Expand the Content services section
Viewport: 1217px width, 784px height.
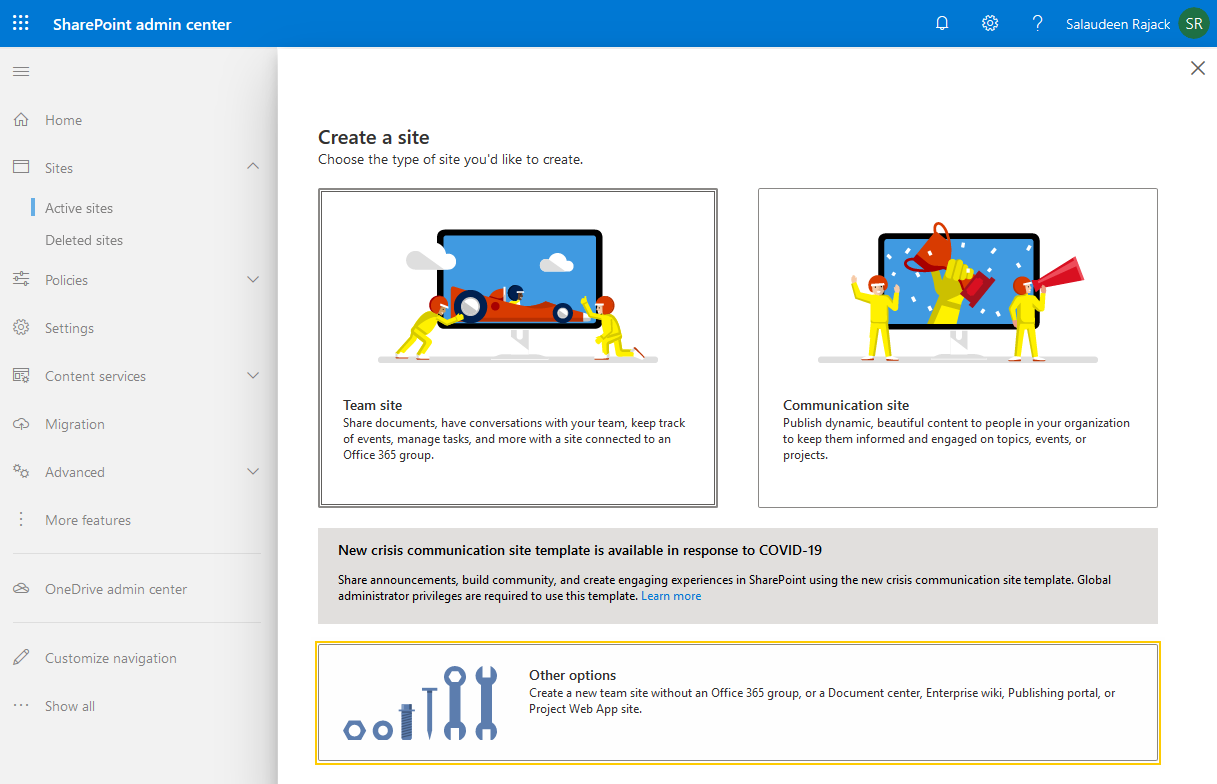pyautogui.click(x=253, y=375)
